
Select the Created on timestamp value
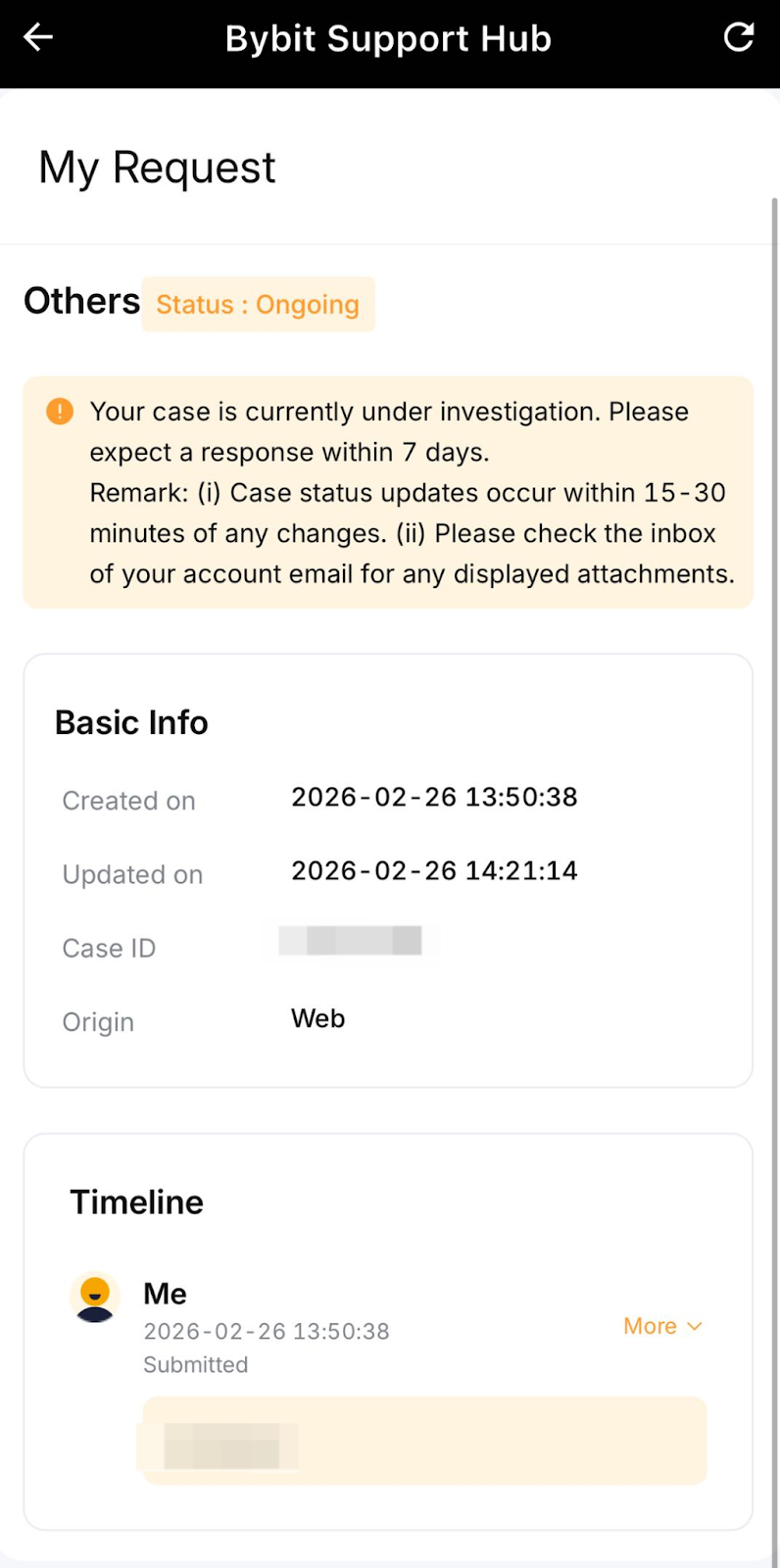(x=434, y=798)
